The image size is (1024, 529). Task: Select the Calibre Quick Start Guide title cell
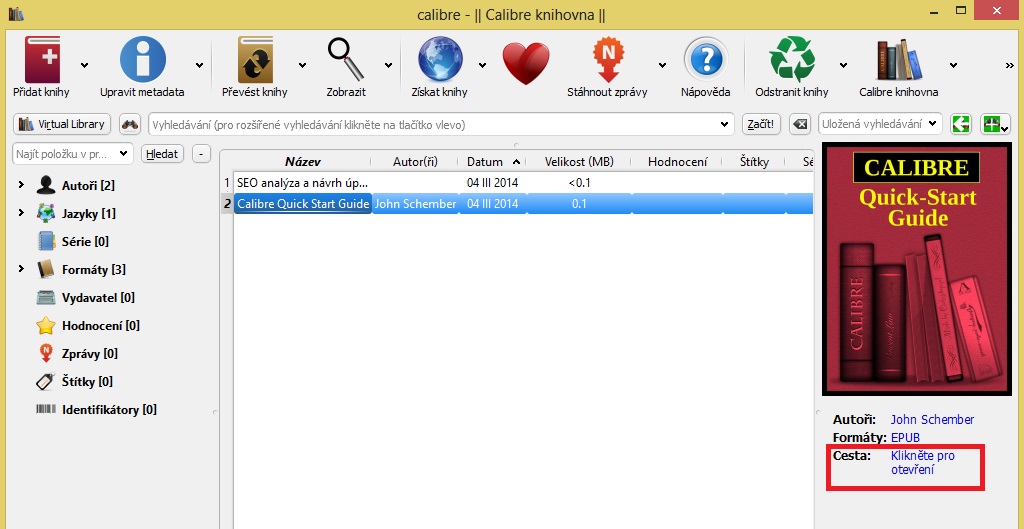303,204
